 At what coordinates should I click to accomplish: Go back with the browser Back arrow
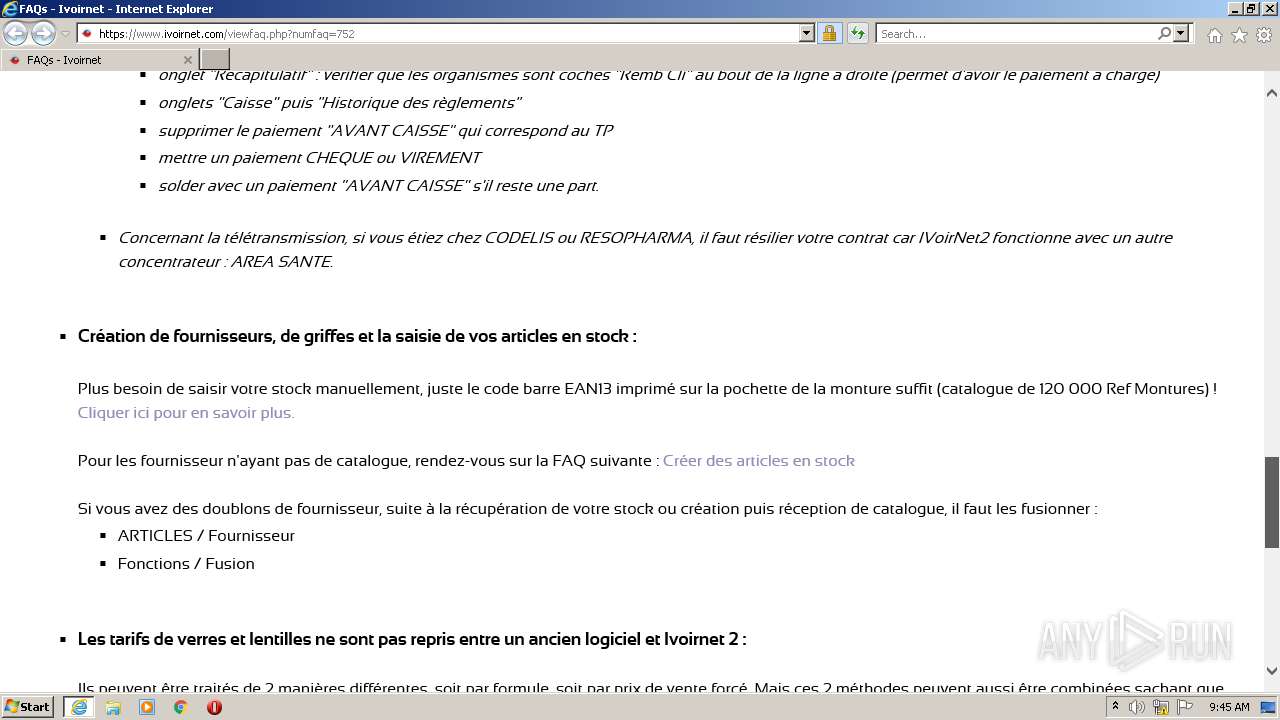(16, 34)
